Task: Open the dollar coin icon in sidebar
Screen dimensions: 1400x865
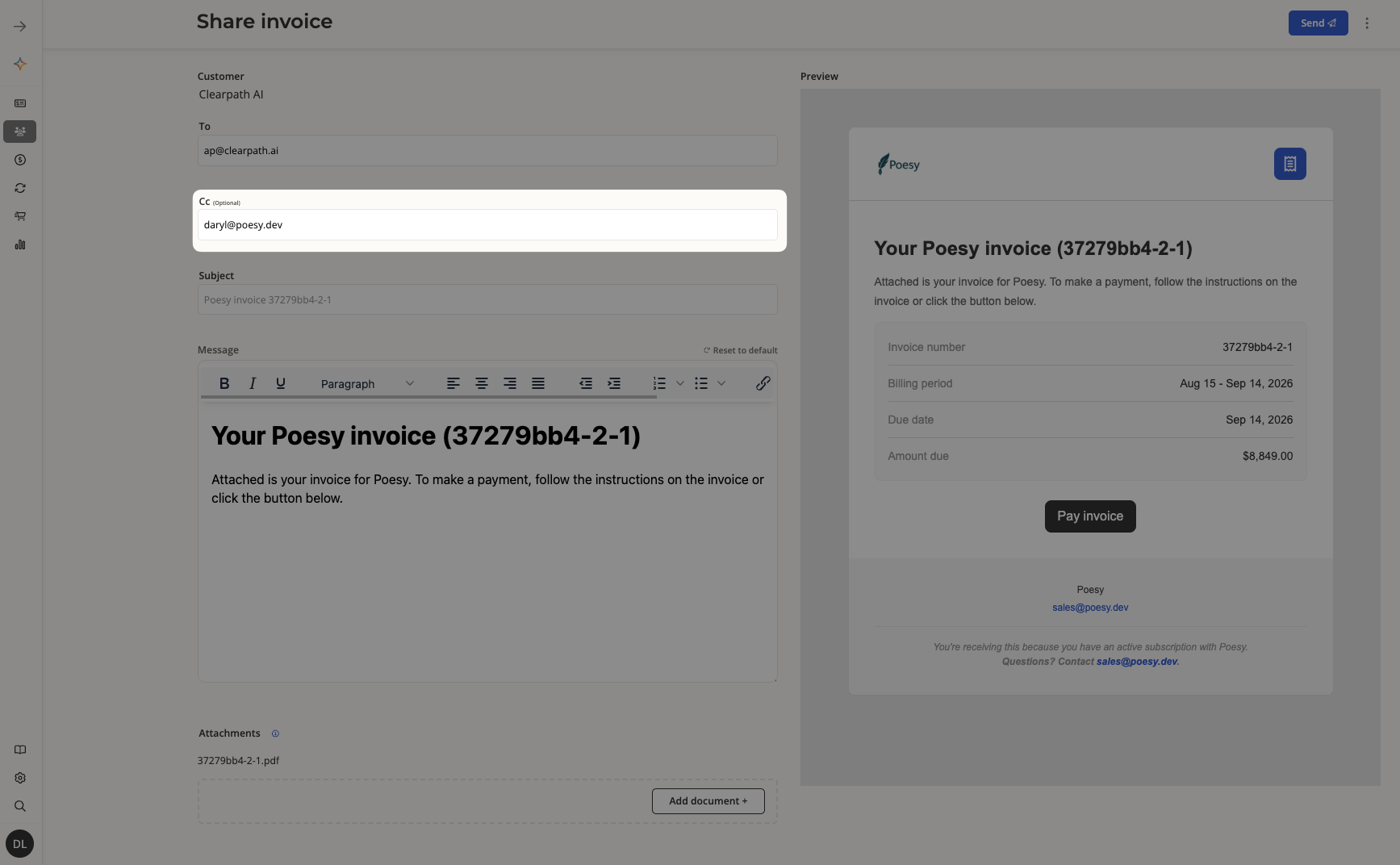Action: 20,160
